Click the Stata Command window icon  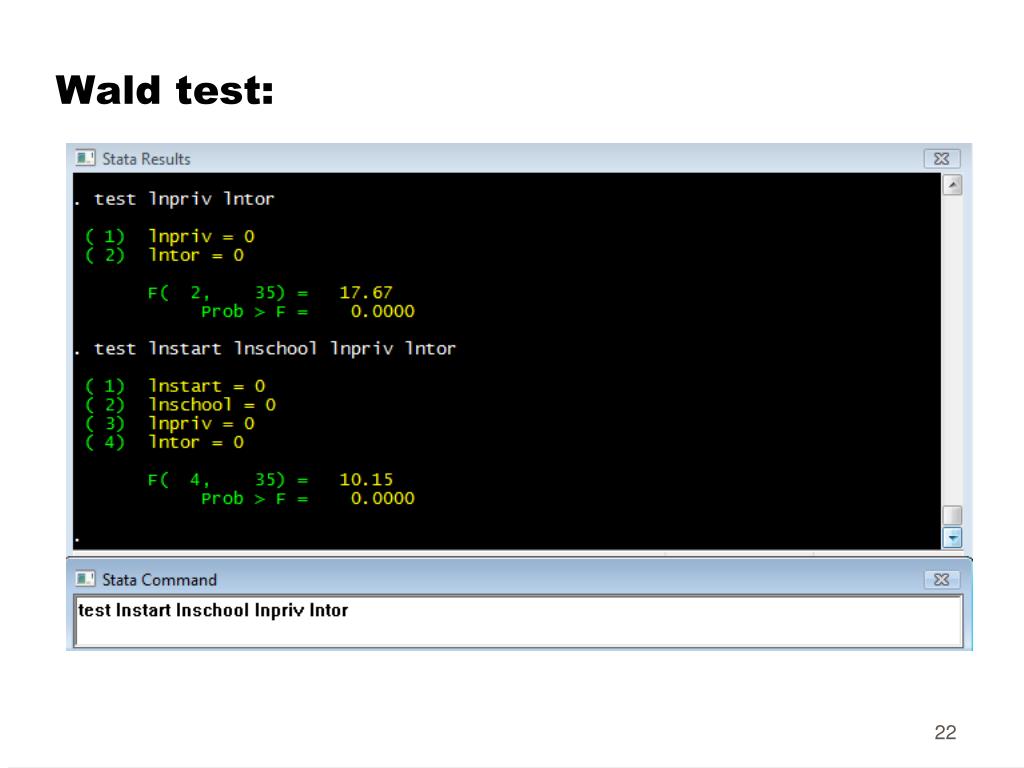tap(85, 579)
